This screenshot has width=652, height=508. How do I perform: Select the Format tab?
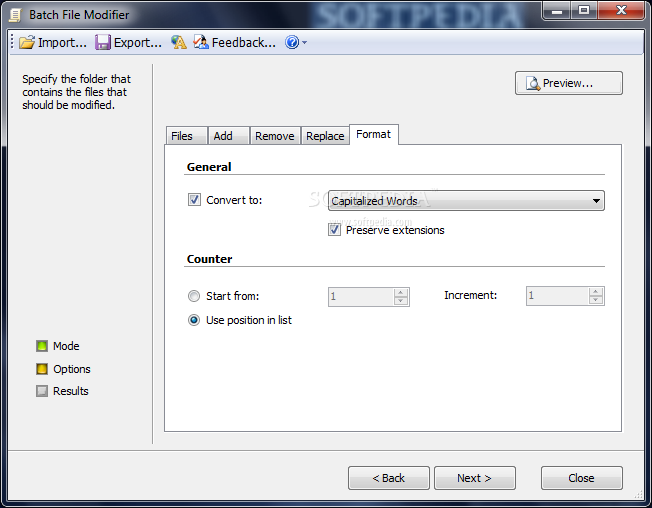click(x=374, y=134)
